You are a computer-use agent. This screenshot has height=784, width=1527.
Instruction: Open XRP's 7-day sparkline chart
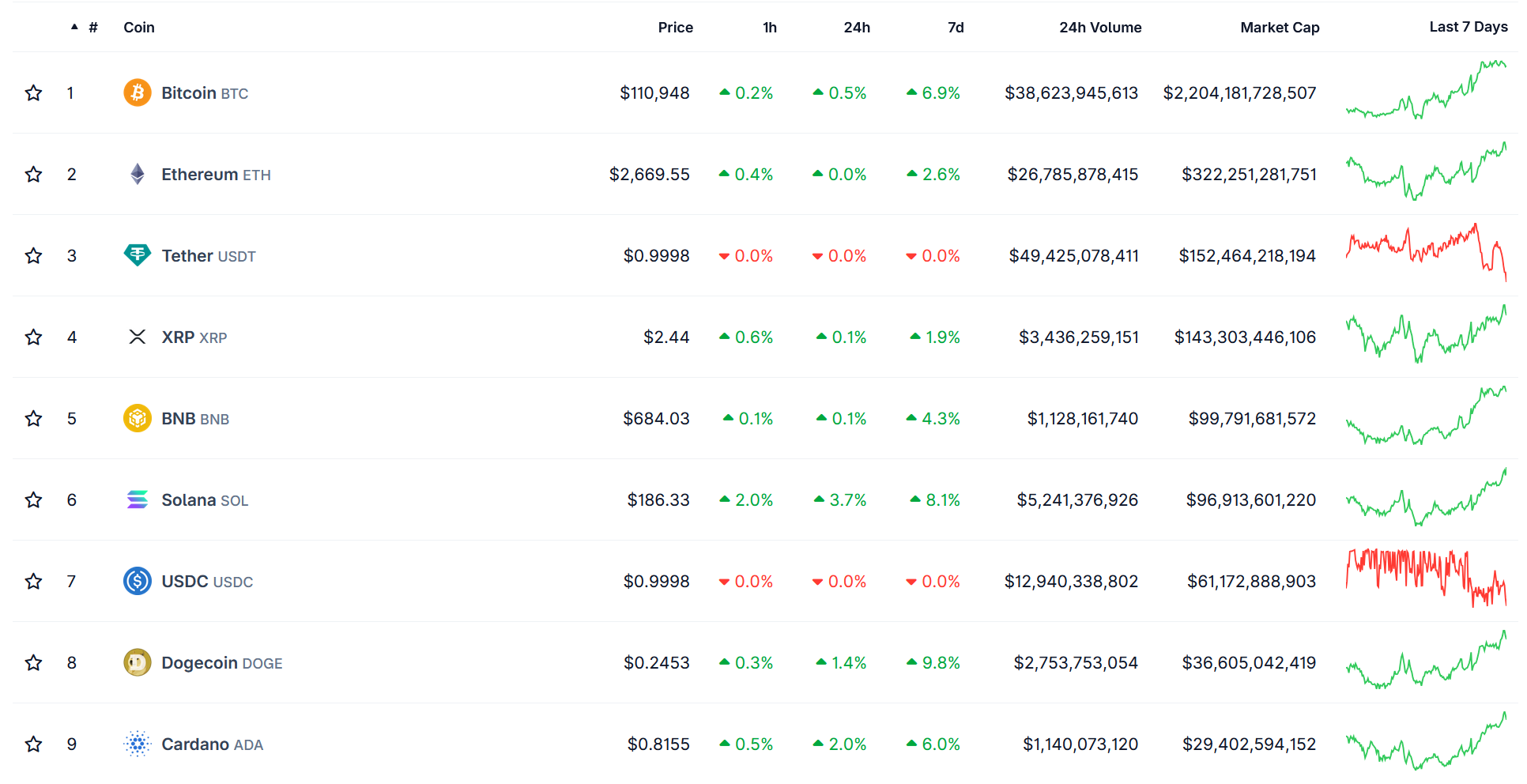1426,334
